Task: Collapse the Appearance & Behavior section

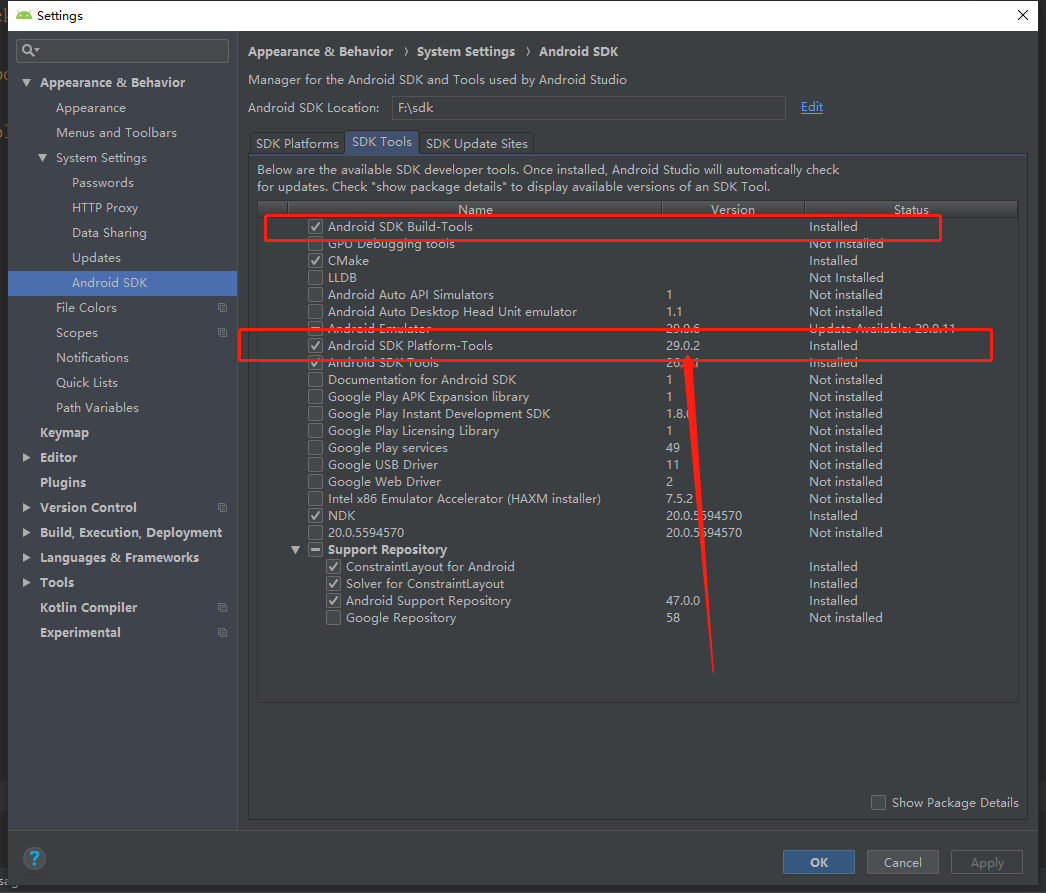Action: (26, 82)
